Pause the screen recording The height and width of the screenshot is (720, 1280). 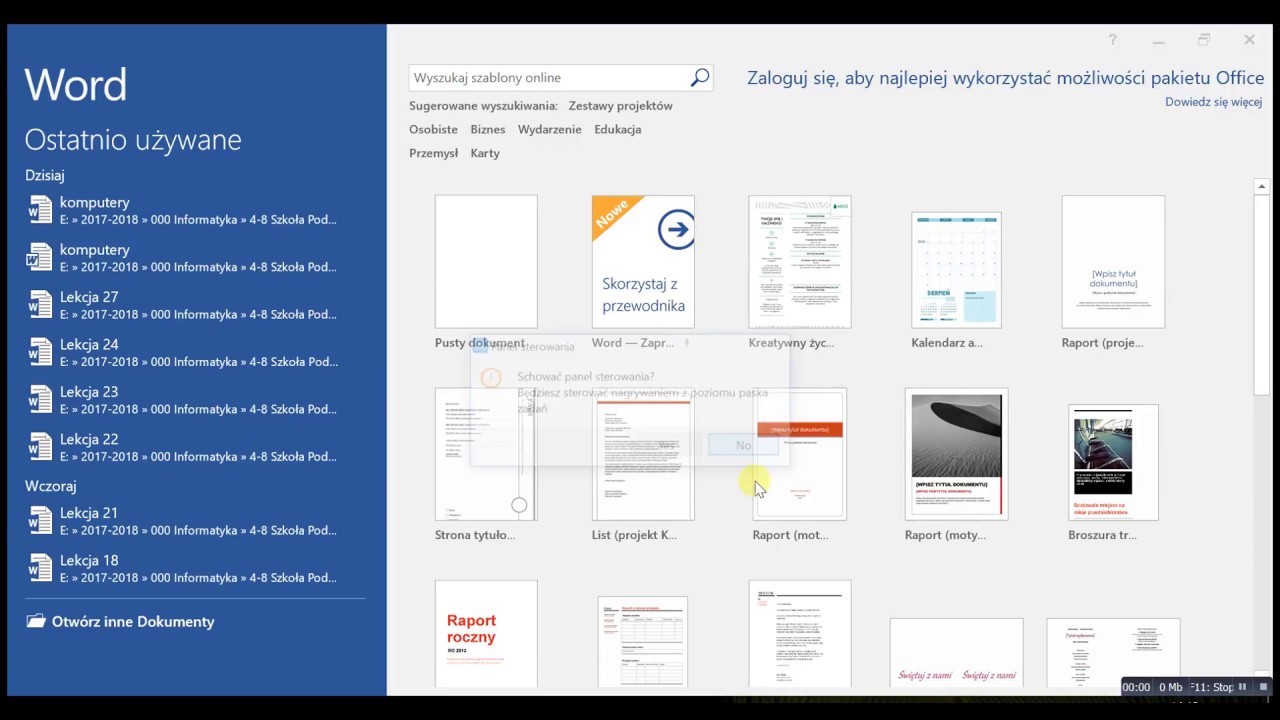tap(1243, 687)
